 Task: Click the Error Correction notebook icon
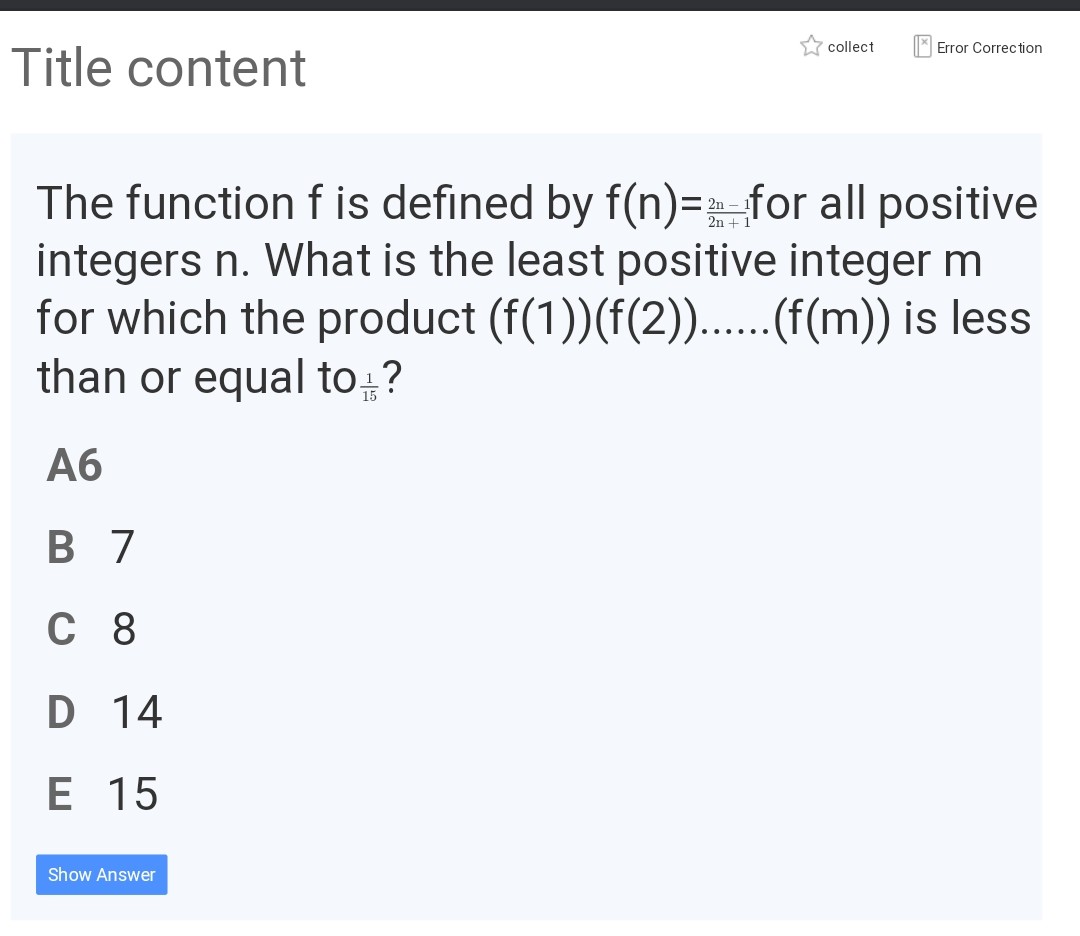(922, 46)
